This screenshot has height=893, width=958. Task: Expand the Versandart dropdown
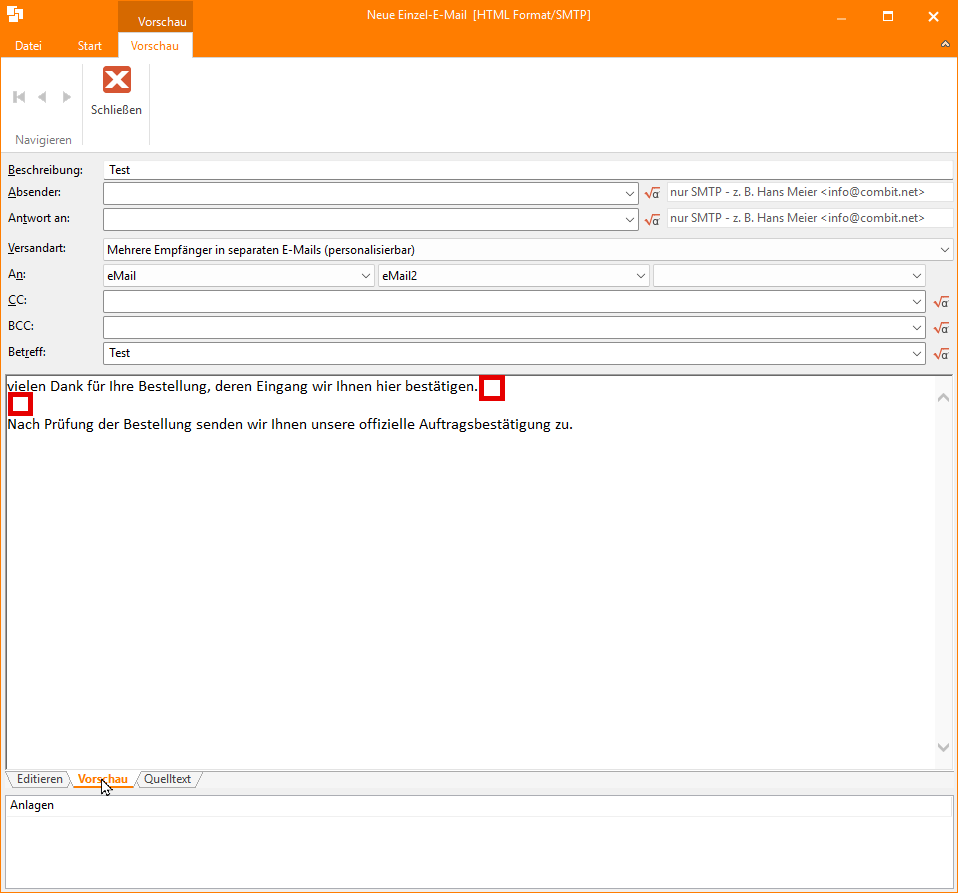tap(944, 250)
